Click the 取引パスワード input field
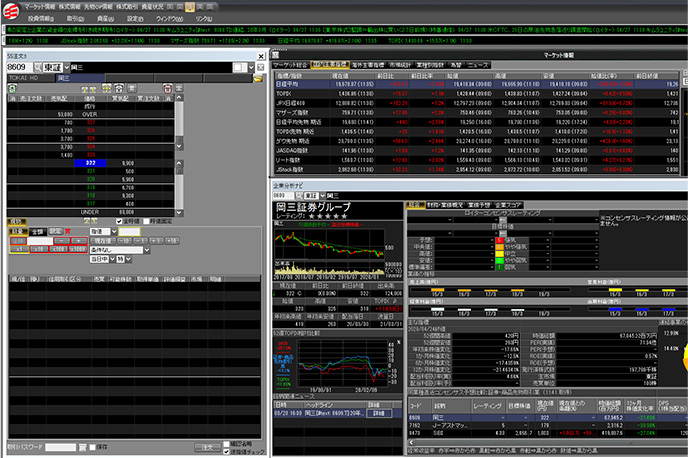The height and width of the screenshot is (458, 688). coord(61,447)
